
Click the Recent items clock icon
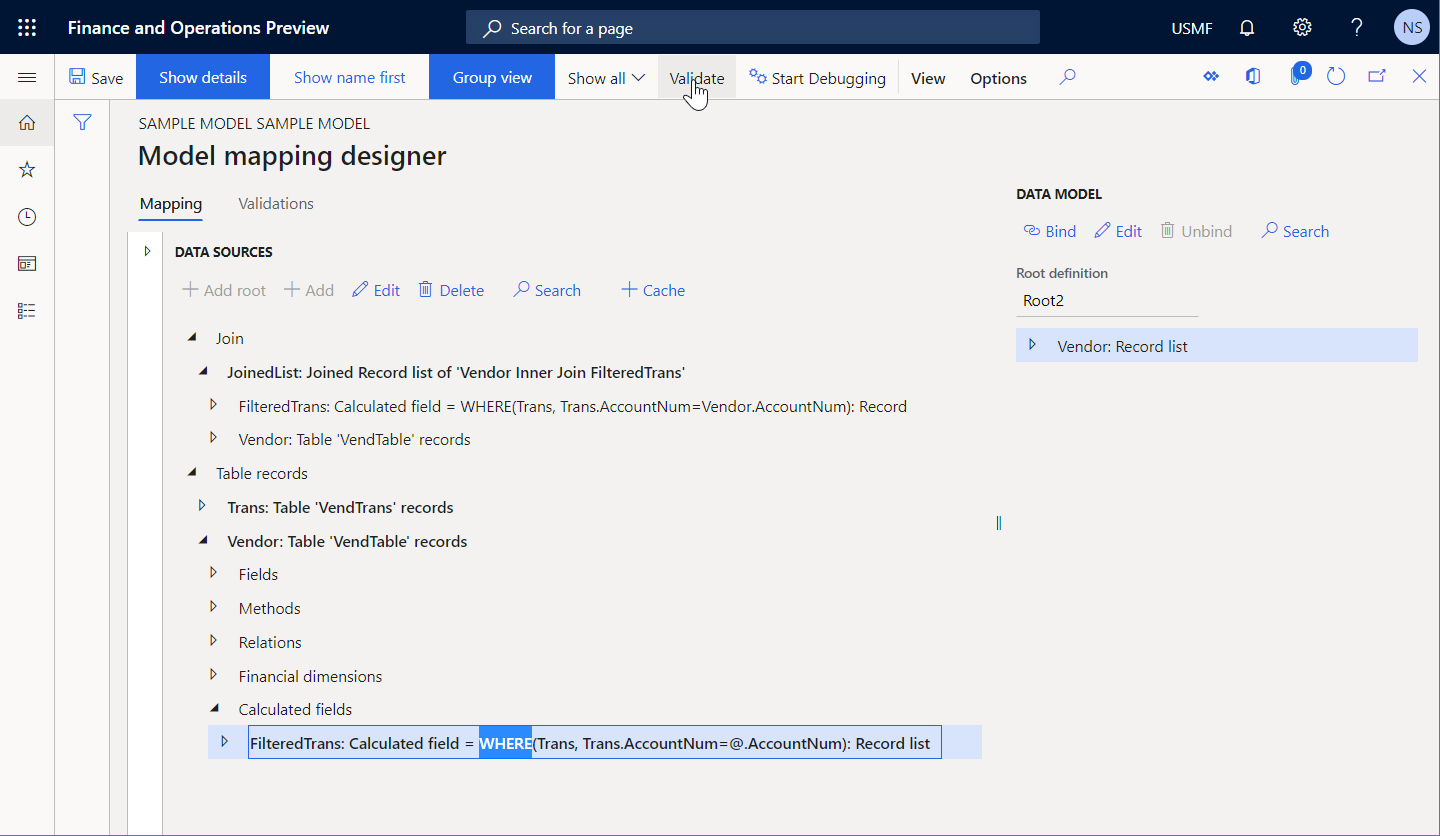point(27,216)
